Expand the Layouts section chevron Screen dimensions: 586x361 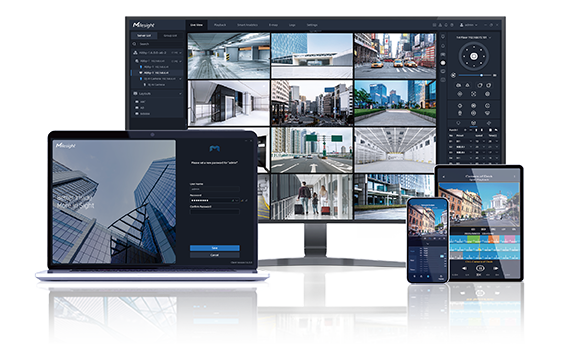(181, 93)
